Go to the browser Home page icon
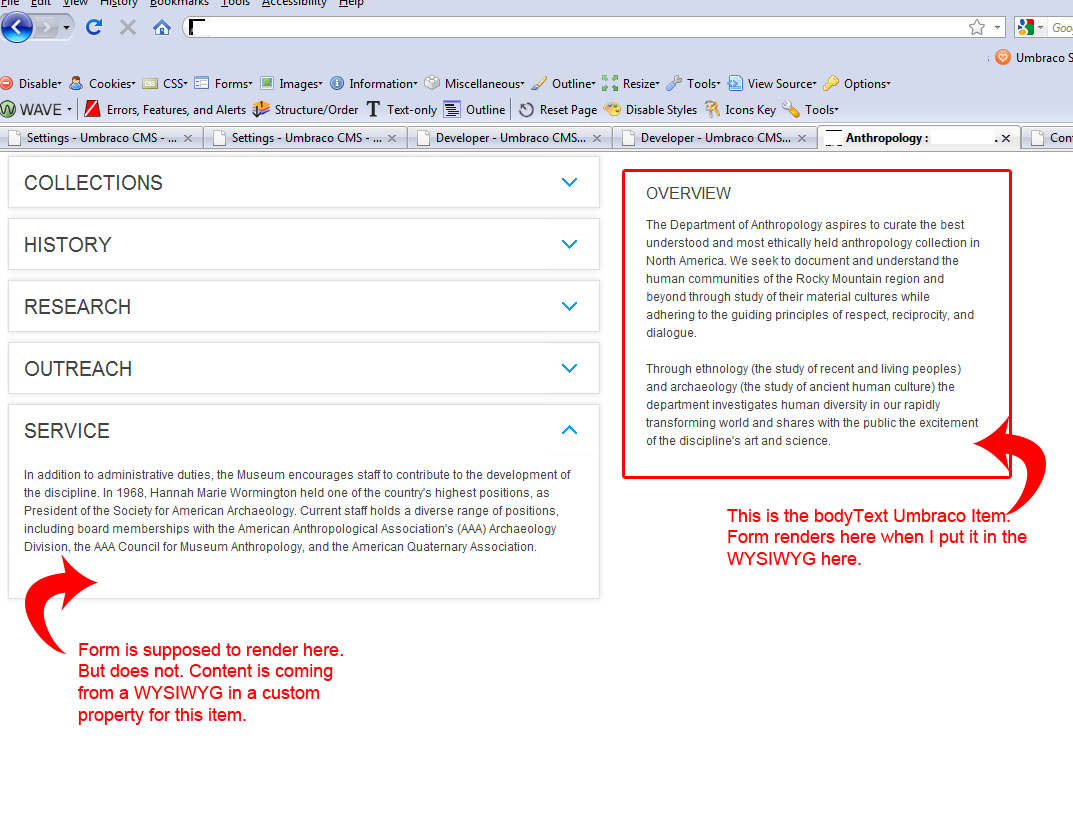This screenshot has width=1073, height=827. pyautogui.click(x=162, y=27)
